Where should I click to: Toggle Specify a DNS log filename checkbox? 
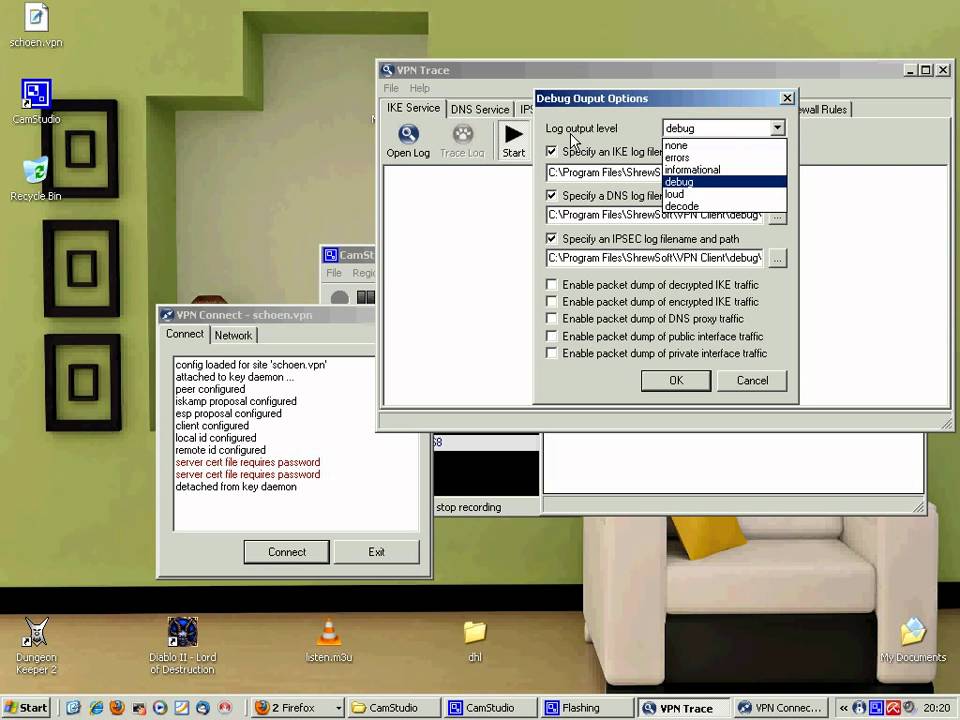pyautogui.click(x=552, y=195)
